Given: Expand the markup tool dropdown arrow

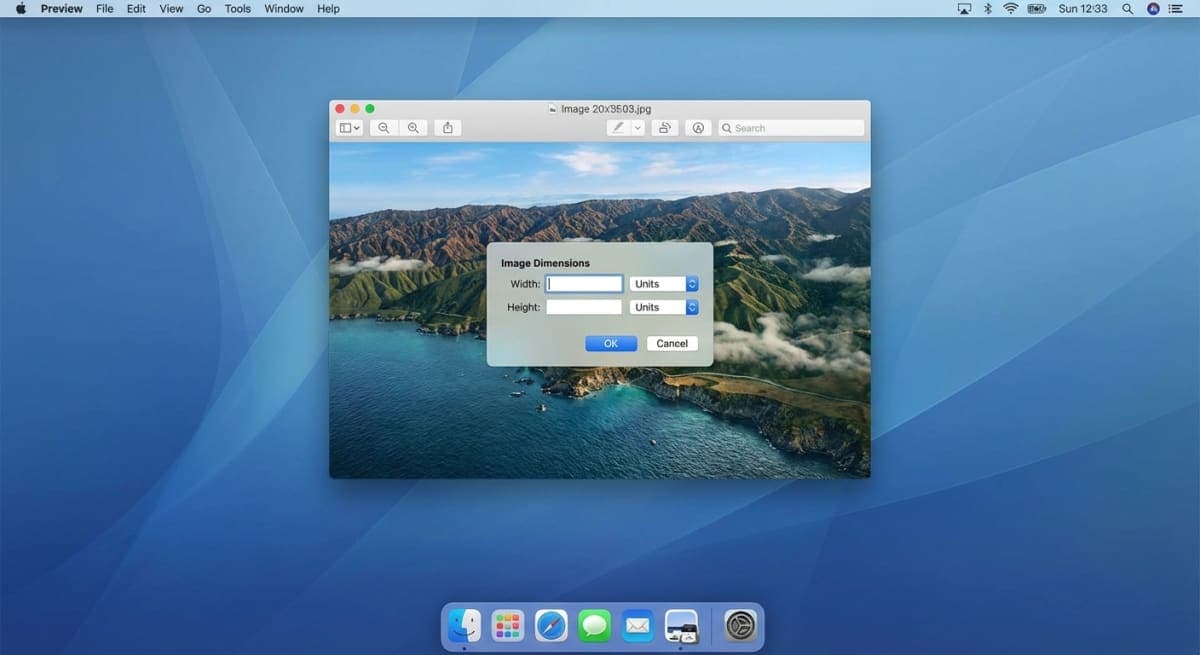Looking at the screenshot, I should (x=636, y=127).
